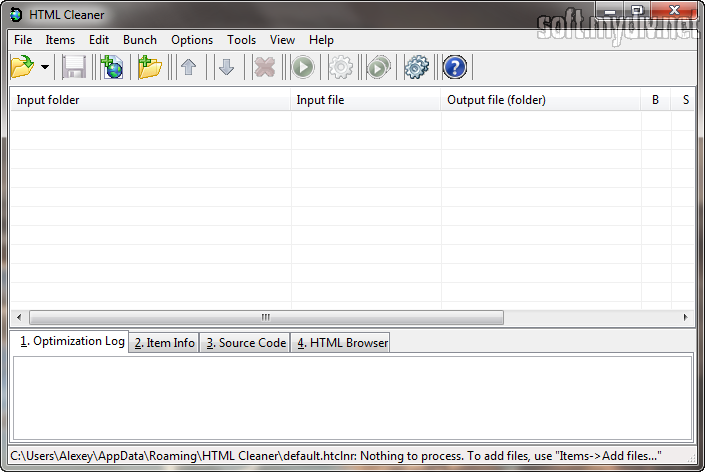Click the save floppy disk icon
The height and width of the screenshot is (472, 705).
[74, 68]
